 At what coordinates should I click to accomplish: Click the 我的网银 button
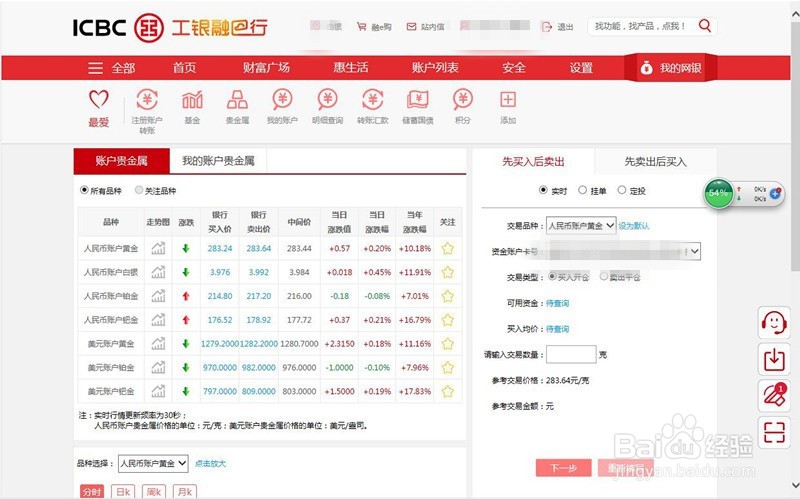coord(670,68)
